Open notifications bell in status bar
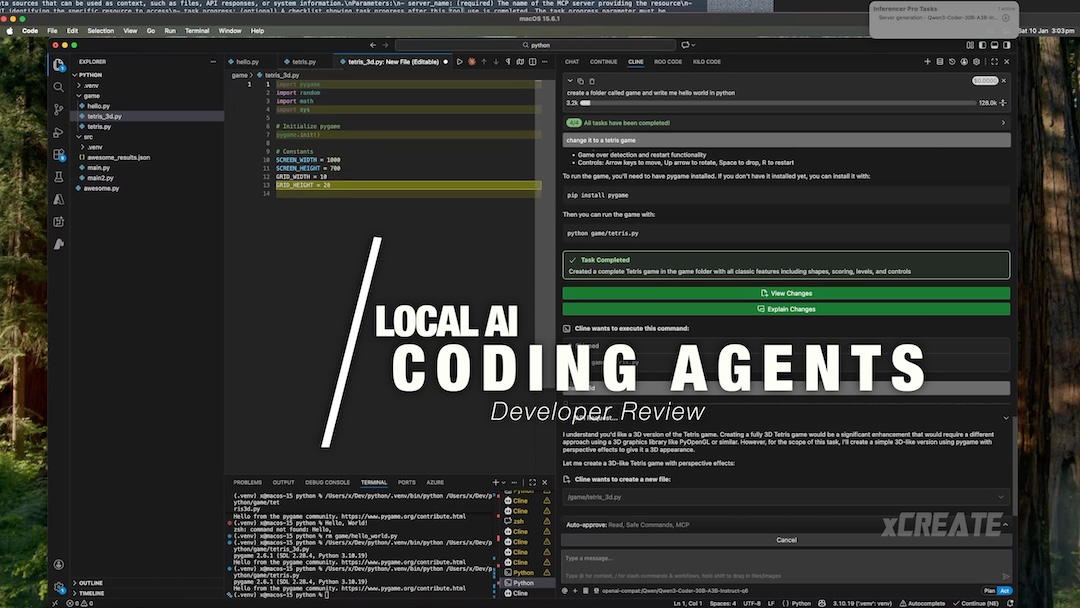 [x=1010, y=603]
